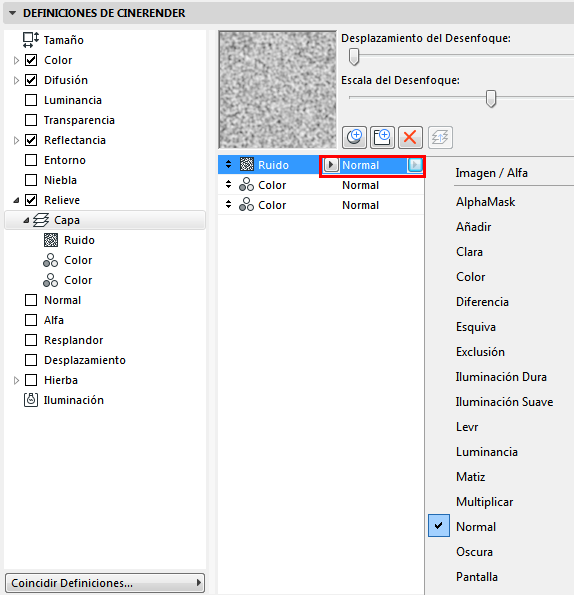Enable the Niebla checkbox
Screen dimensions: 574x595
[x=31, y=180]
